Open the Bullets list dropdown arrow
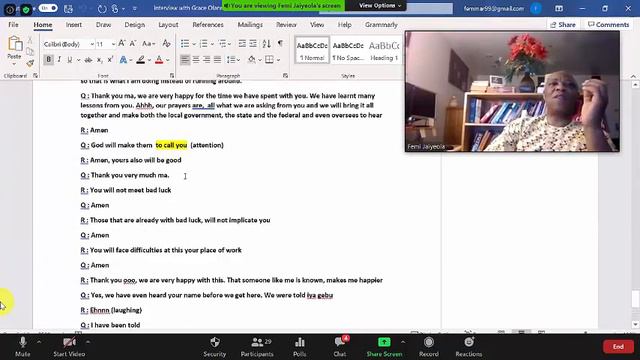This screenshot has width=640, height=360. pos(194,44)
